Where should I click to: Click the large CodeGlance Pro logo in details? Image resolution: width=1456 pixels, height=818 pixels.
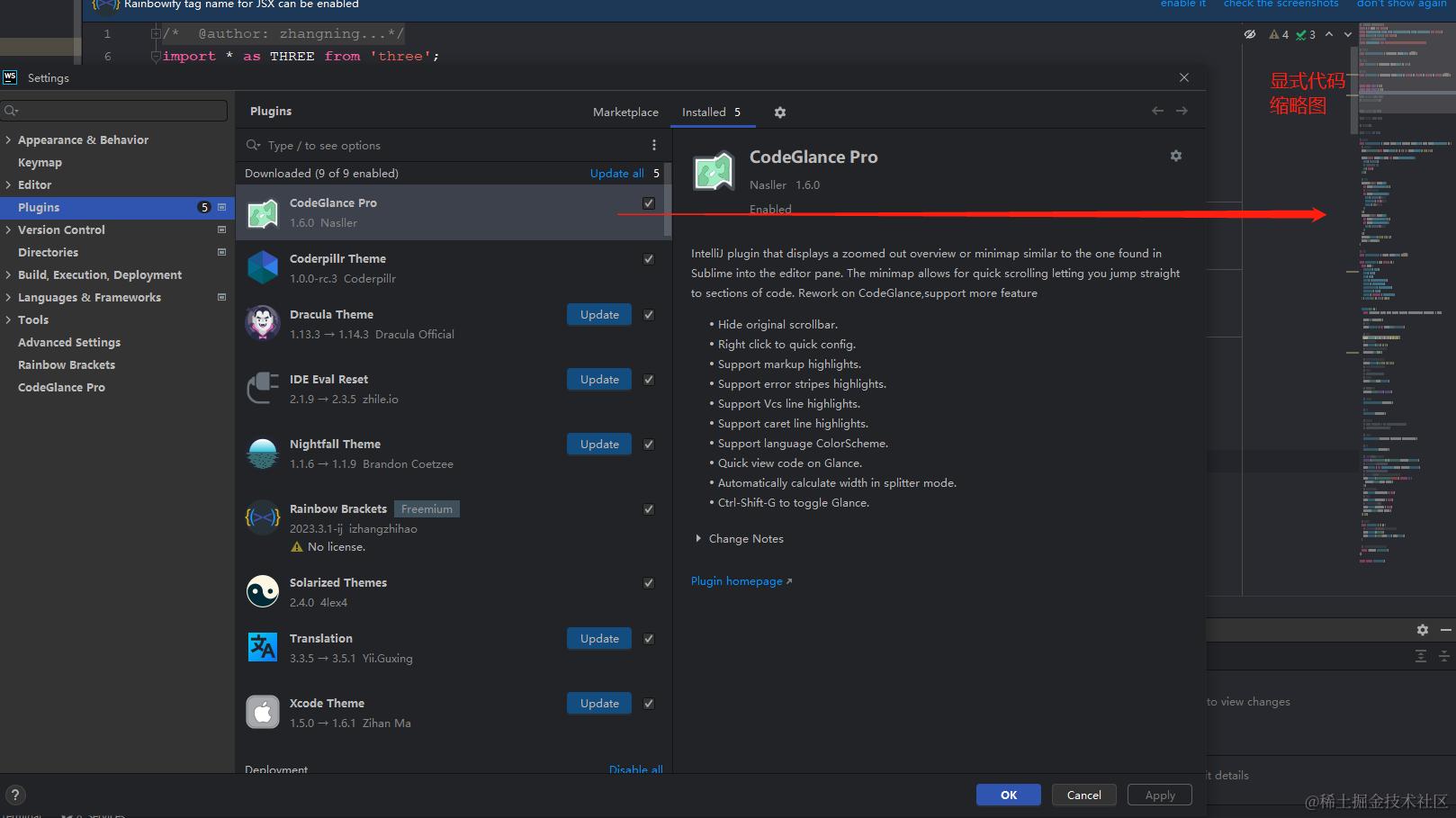tap(714, 171)
